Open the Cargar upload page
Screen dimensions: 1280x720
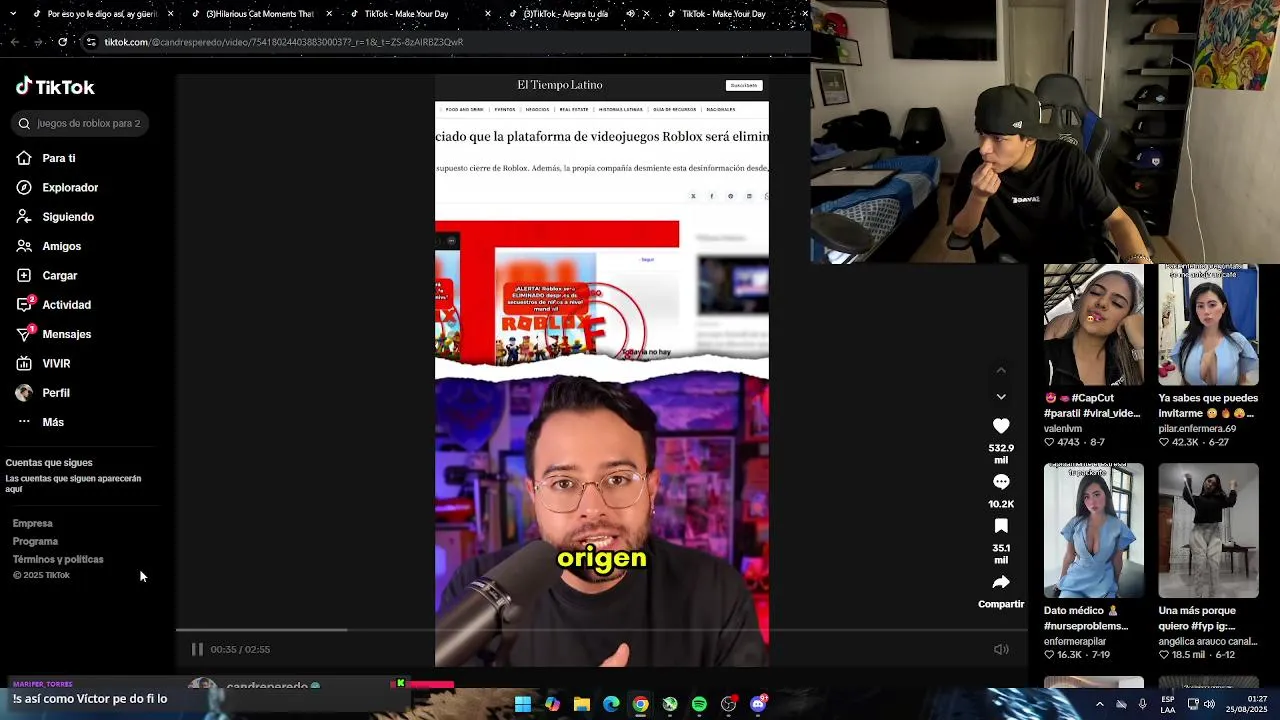47,275
